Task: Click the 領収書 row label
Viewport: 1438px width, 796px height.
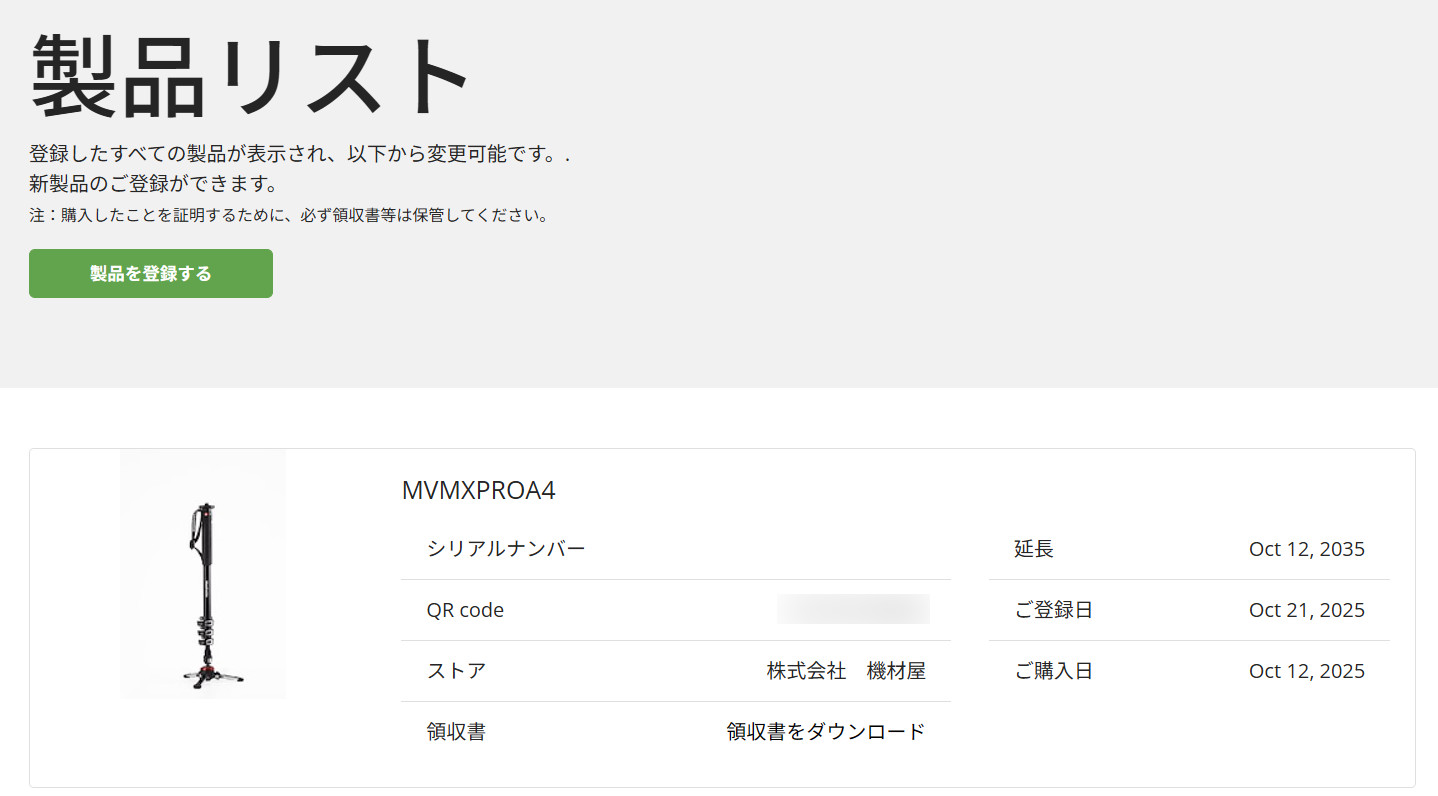Action: click(x=456, y=732)
